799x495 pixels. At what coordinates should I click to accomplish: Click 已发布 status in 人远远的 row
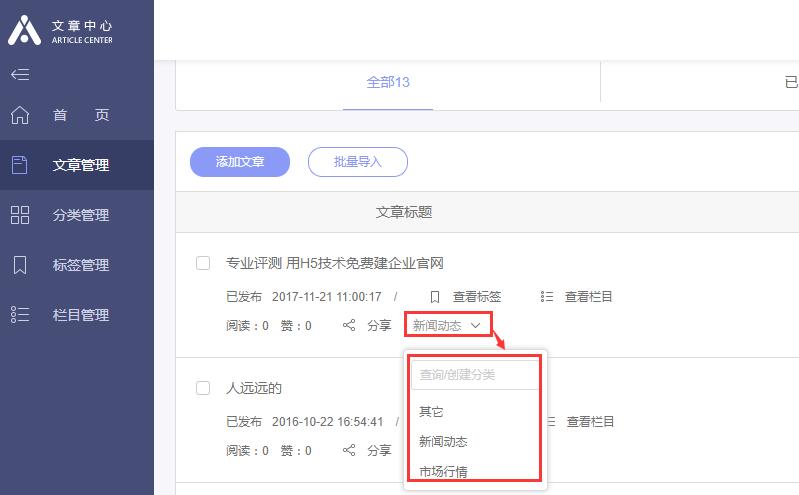(244, 422)
